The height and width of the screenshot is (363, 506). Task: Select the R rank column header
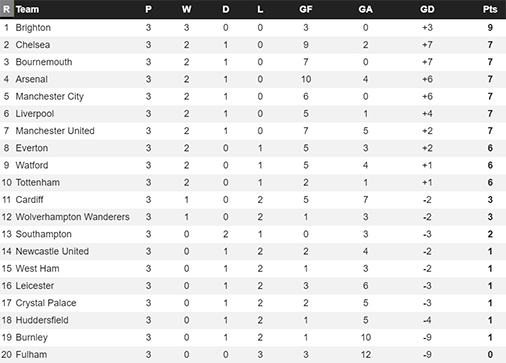coord(6,9)
